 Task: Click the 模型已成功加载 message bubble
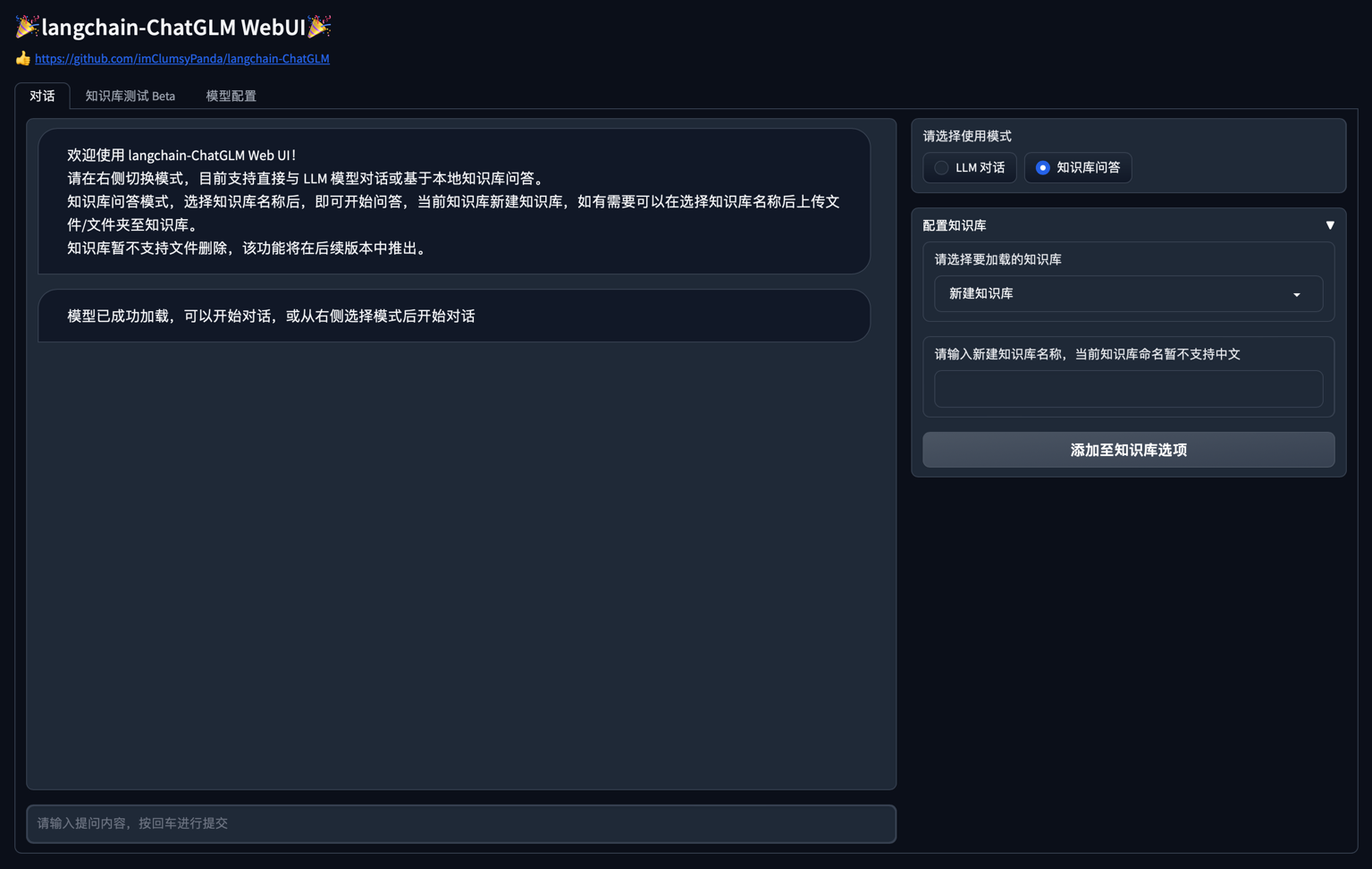point(454,316)
